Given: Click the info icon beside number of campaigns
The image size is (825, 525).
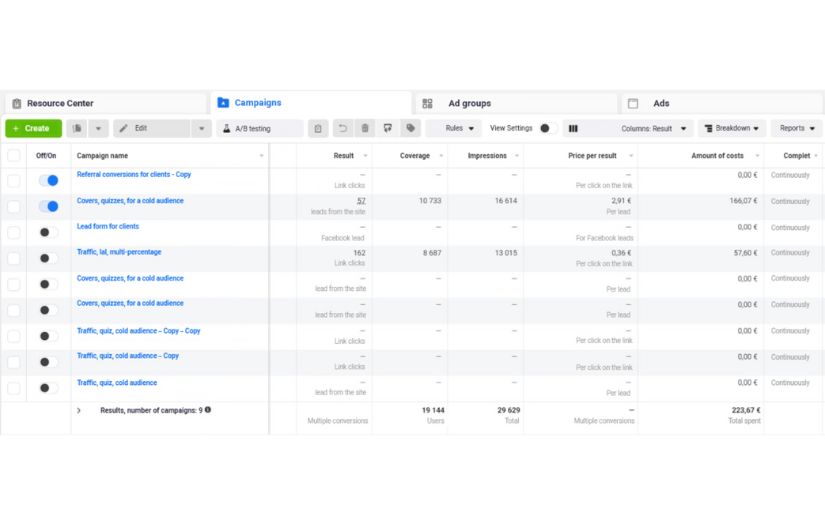Looking at the screenshot, I should click(x=208, y=410).
